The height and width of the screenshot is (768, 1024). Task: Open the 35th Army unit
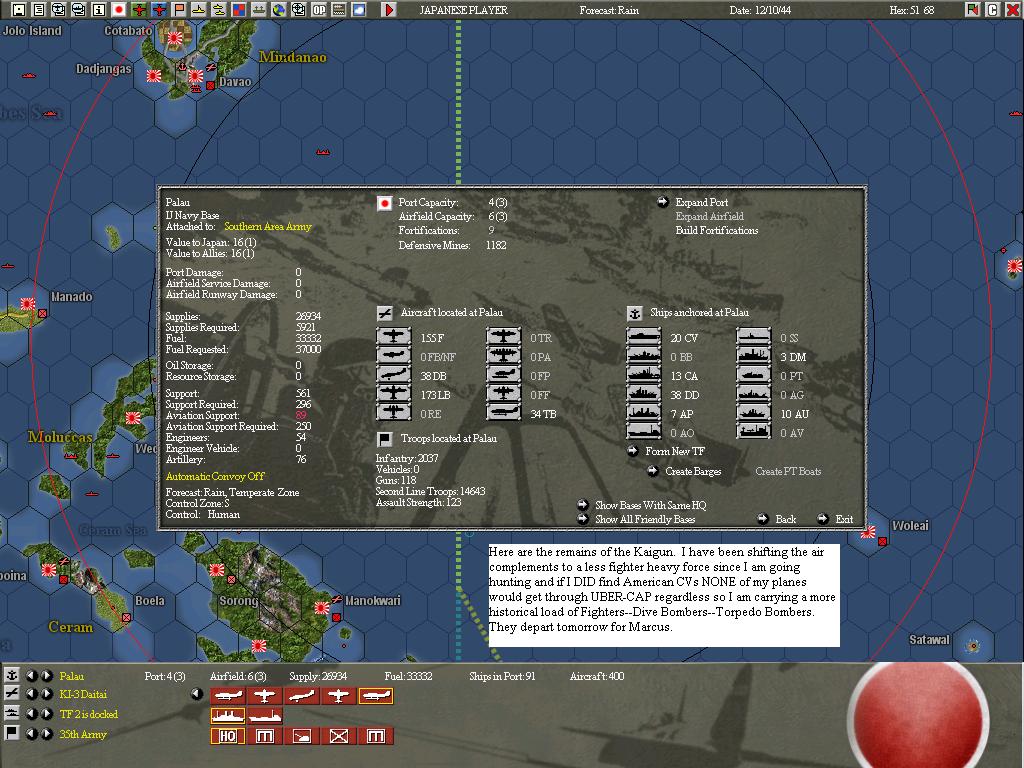point(82,735)
